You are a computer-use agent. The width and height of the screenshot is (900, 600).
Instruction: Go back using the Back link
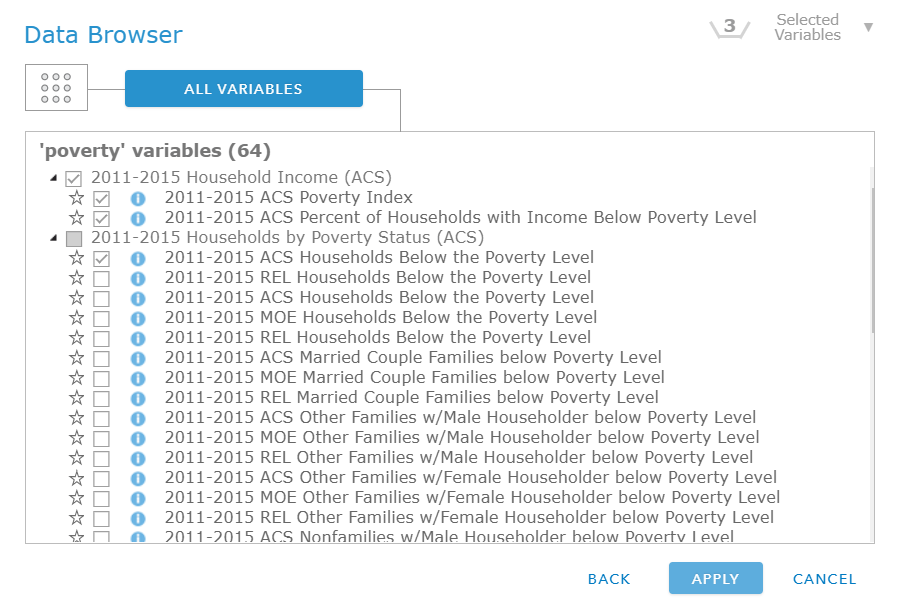pos(609,579)
